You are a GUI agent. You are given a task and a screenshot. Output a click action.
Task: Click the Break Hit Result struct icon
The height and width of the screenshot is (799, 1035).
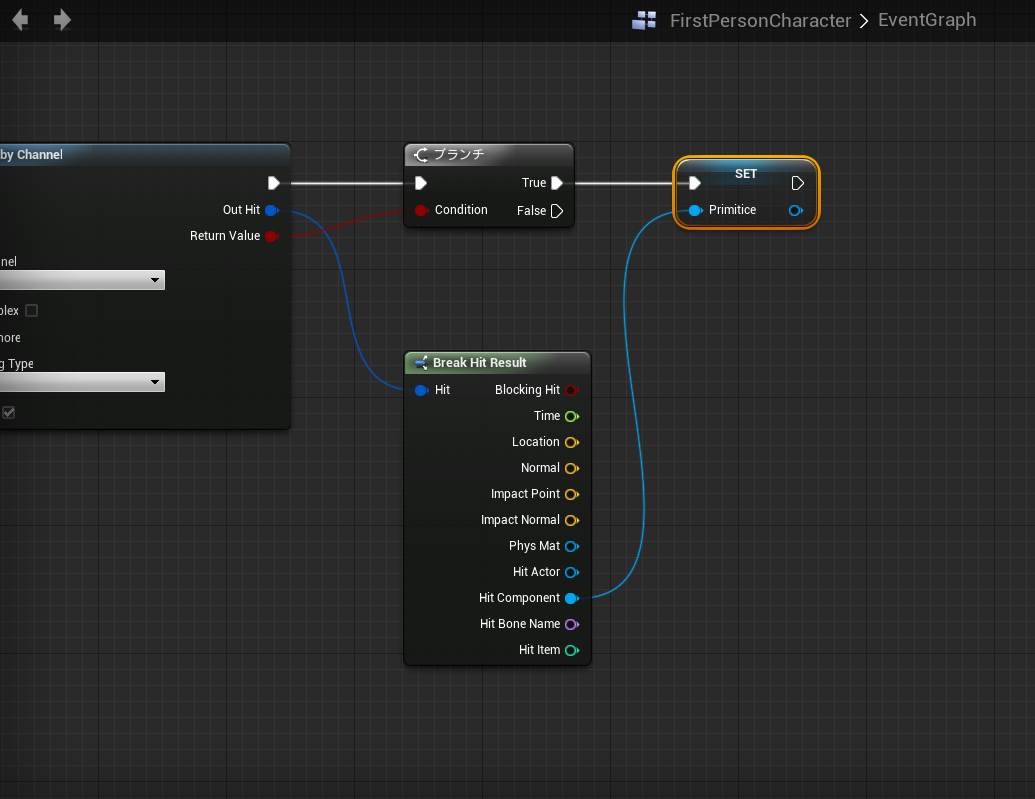[x=420, y=363]
